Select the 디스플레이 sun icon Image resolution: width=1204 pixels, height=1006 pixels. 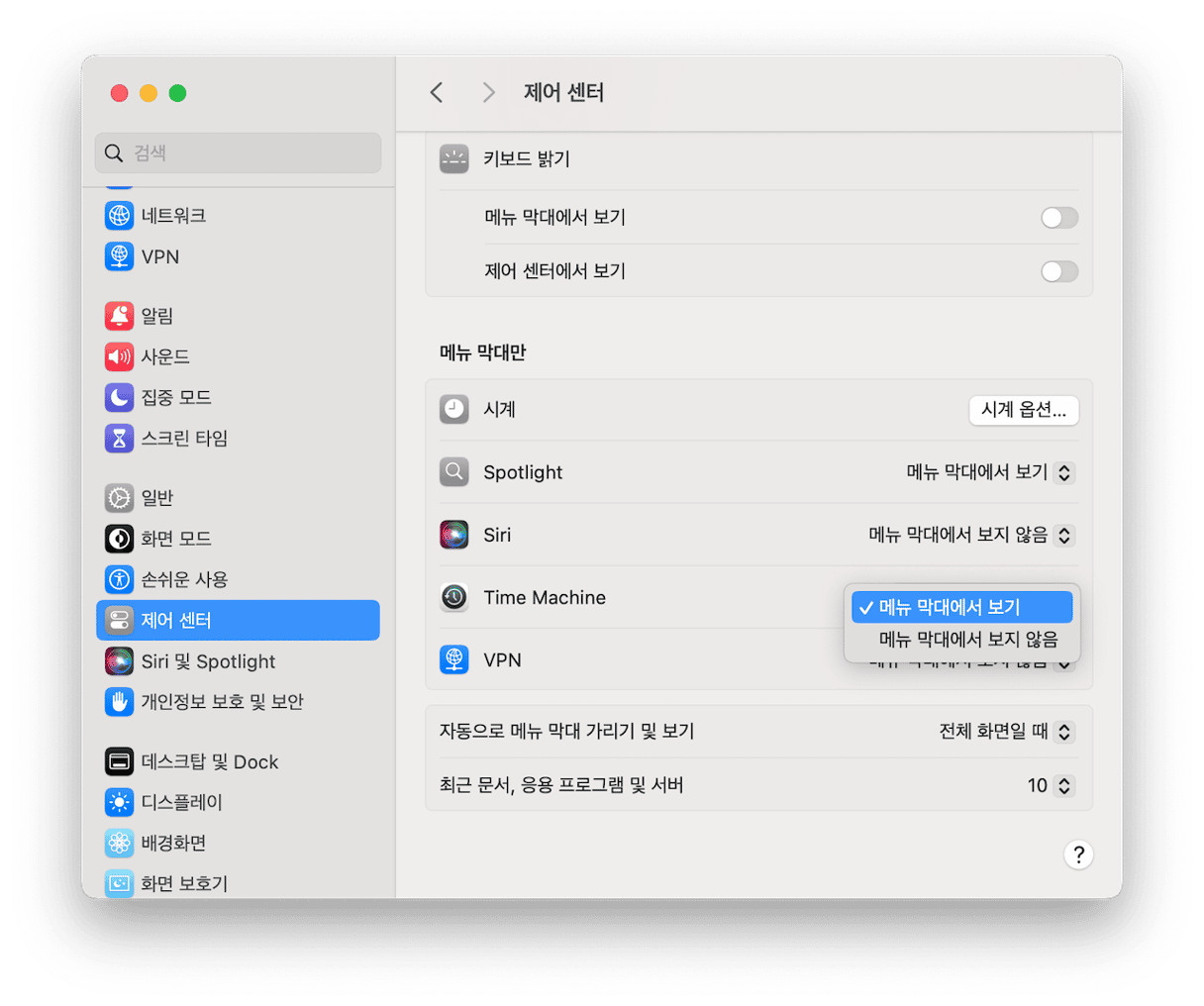pos(119,802)
